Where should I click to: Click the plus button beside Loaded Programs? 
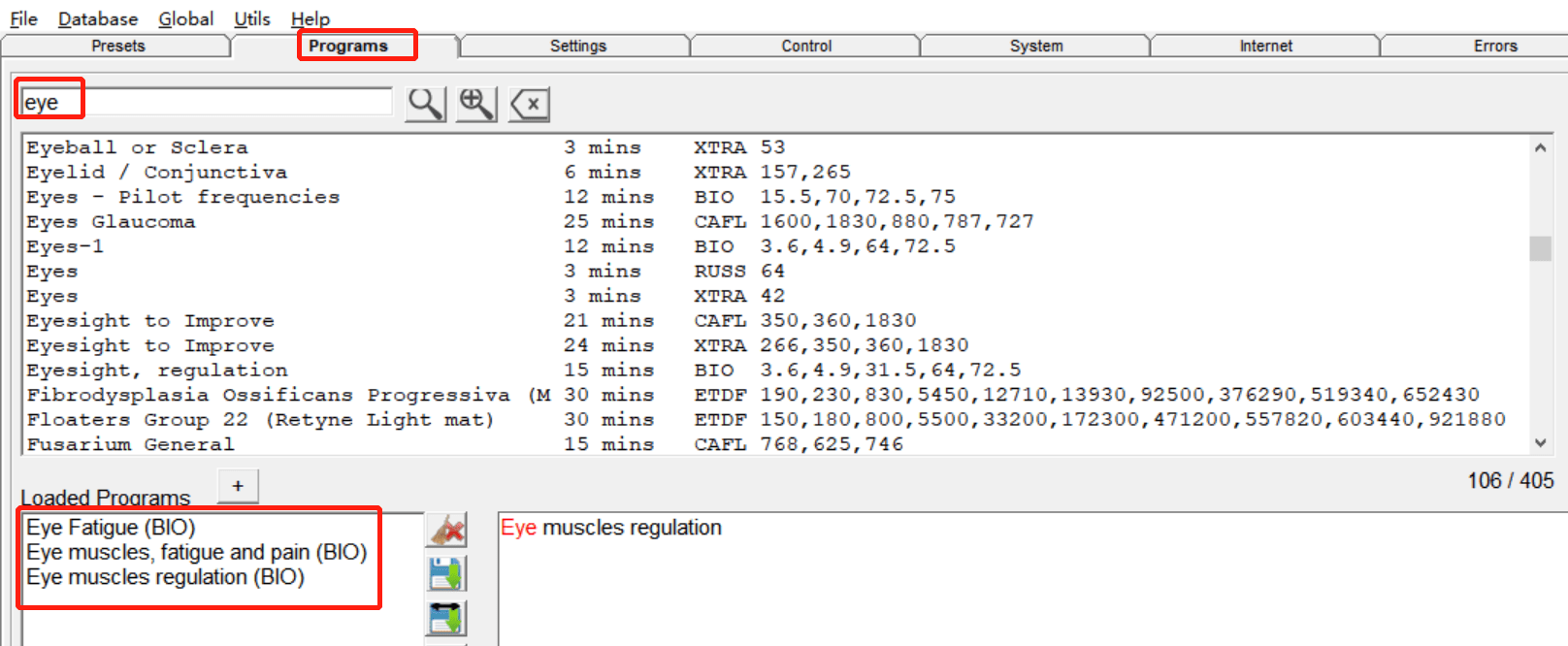pyautogui.click(x=238, y=486)
